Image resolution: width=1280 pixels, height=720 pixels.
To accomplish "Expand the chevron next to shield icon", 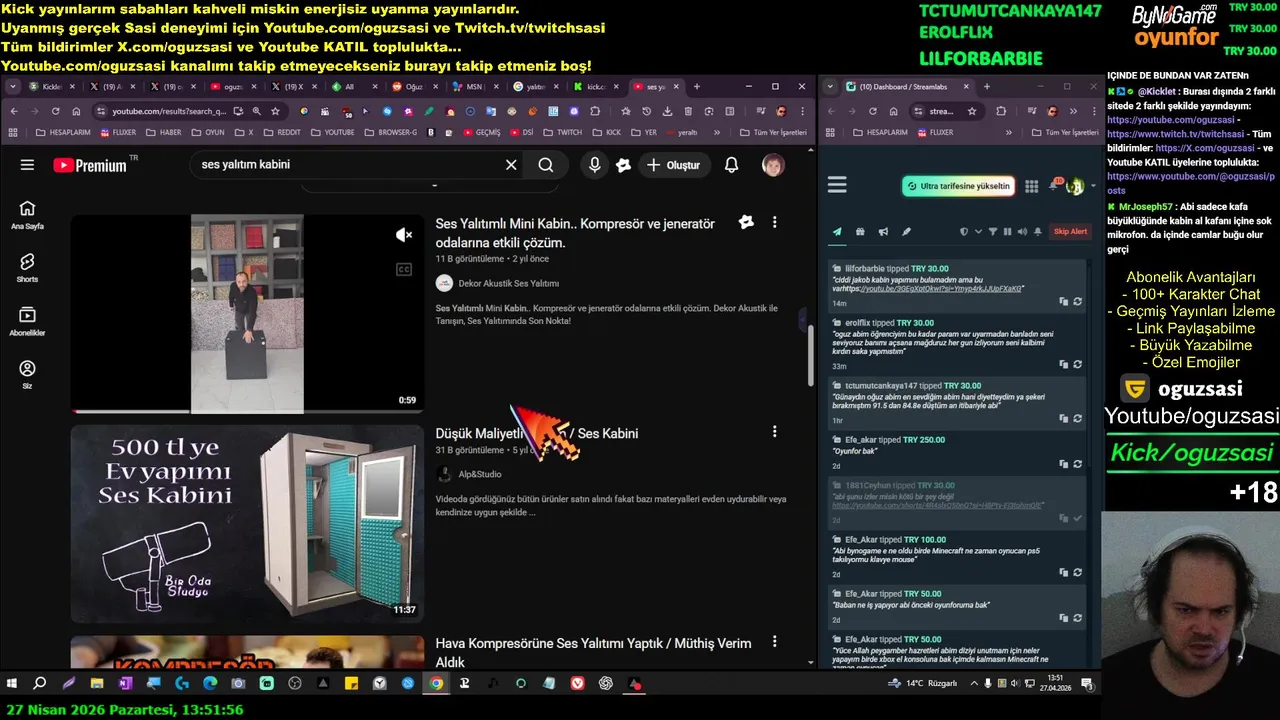I will click(x=978, y=232).
